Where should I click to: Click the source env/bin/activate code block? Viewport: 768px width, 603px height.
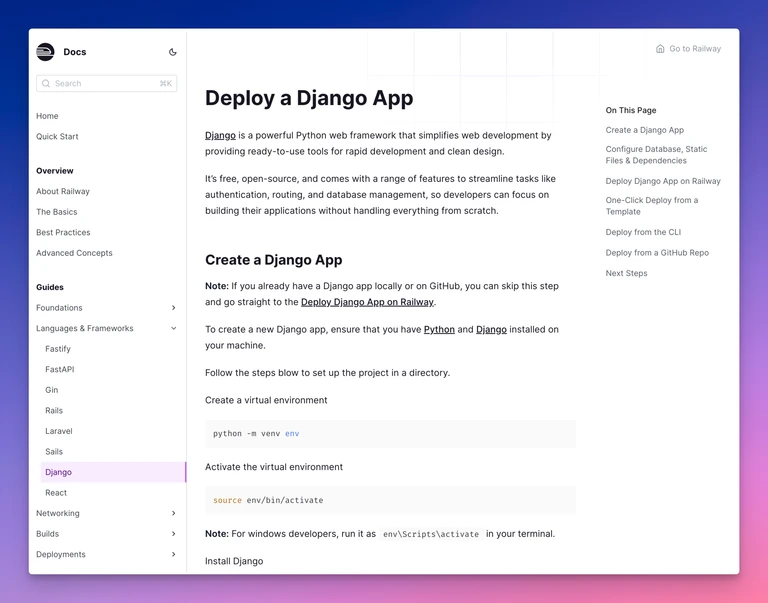pos(390,501)
